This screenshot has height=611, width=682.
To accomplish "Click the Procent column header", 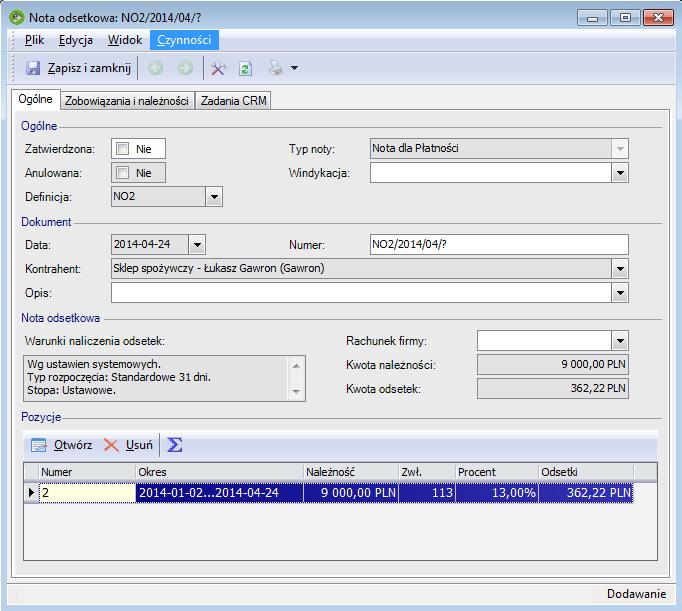I will (497, 472).
